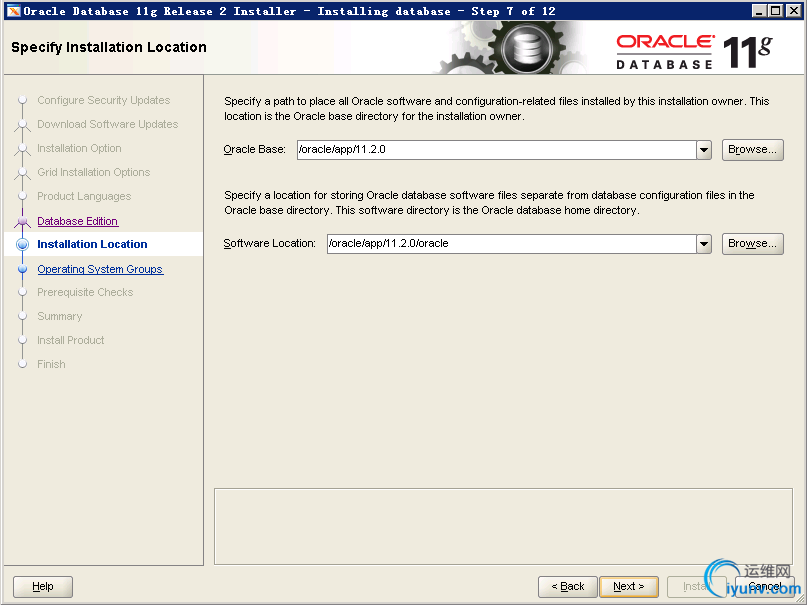
Task: Click the empty message area at bottom
Action: pos(503,527)
